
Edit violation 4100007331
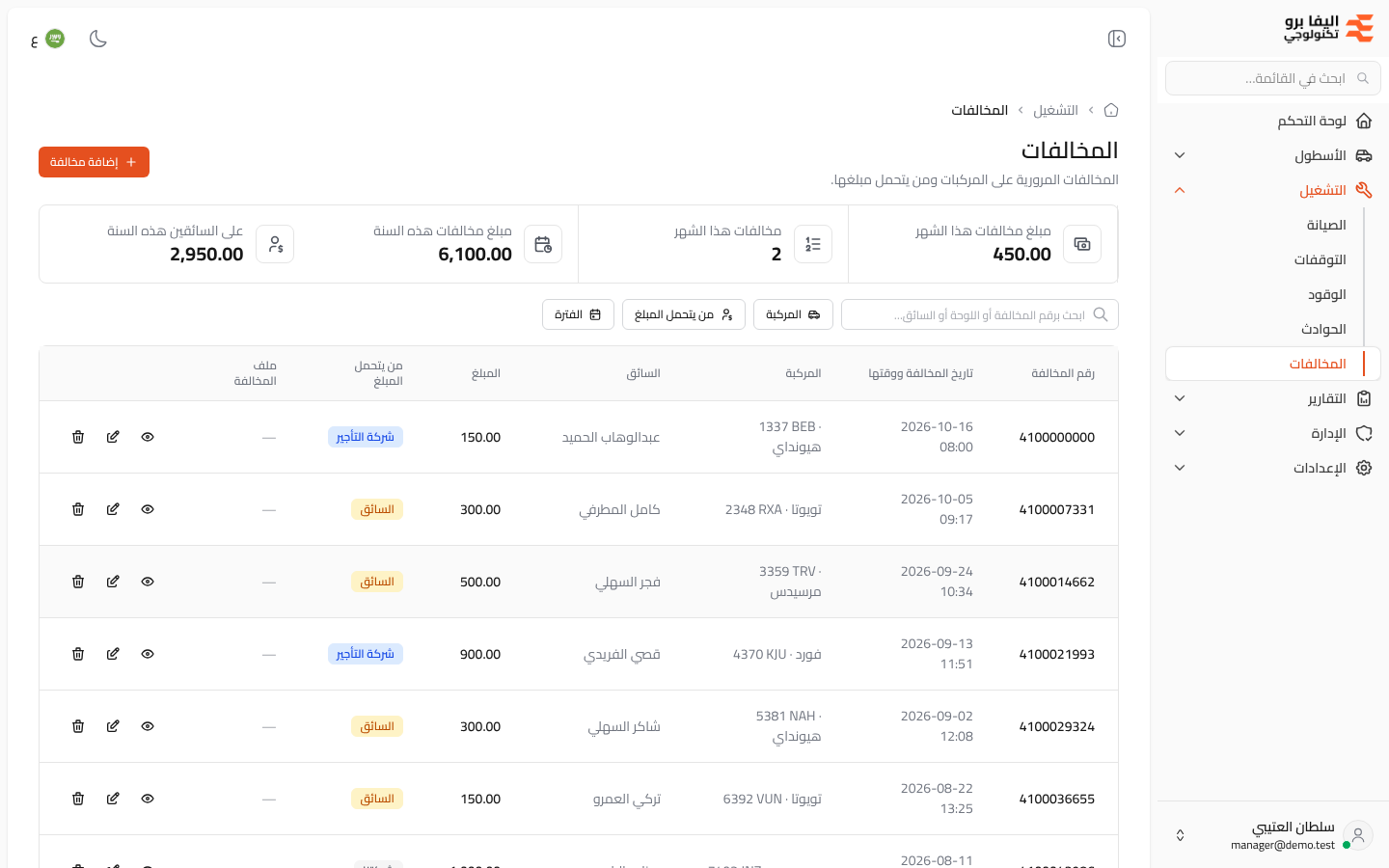click(x=113, y=509)
